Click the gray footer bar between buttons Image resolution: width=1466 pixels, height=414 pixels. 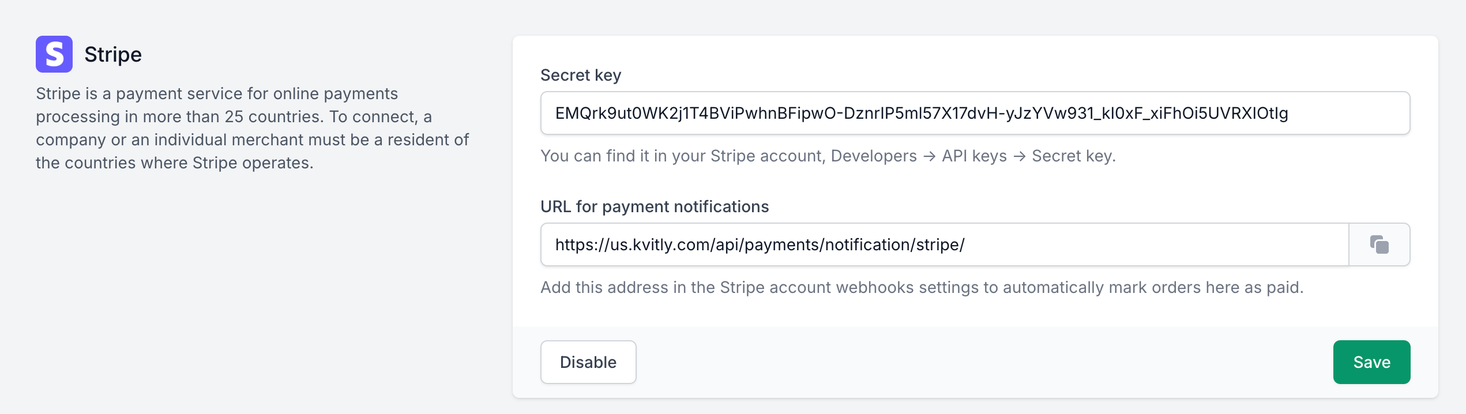pos(983,362)
